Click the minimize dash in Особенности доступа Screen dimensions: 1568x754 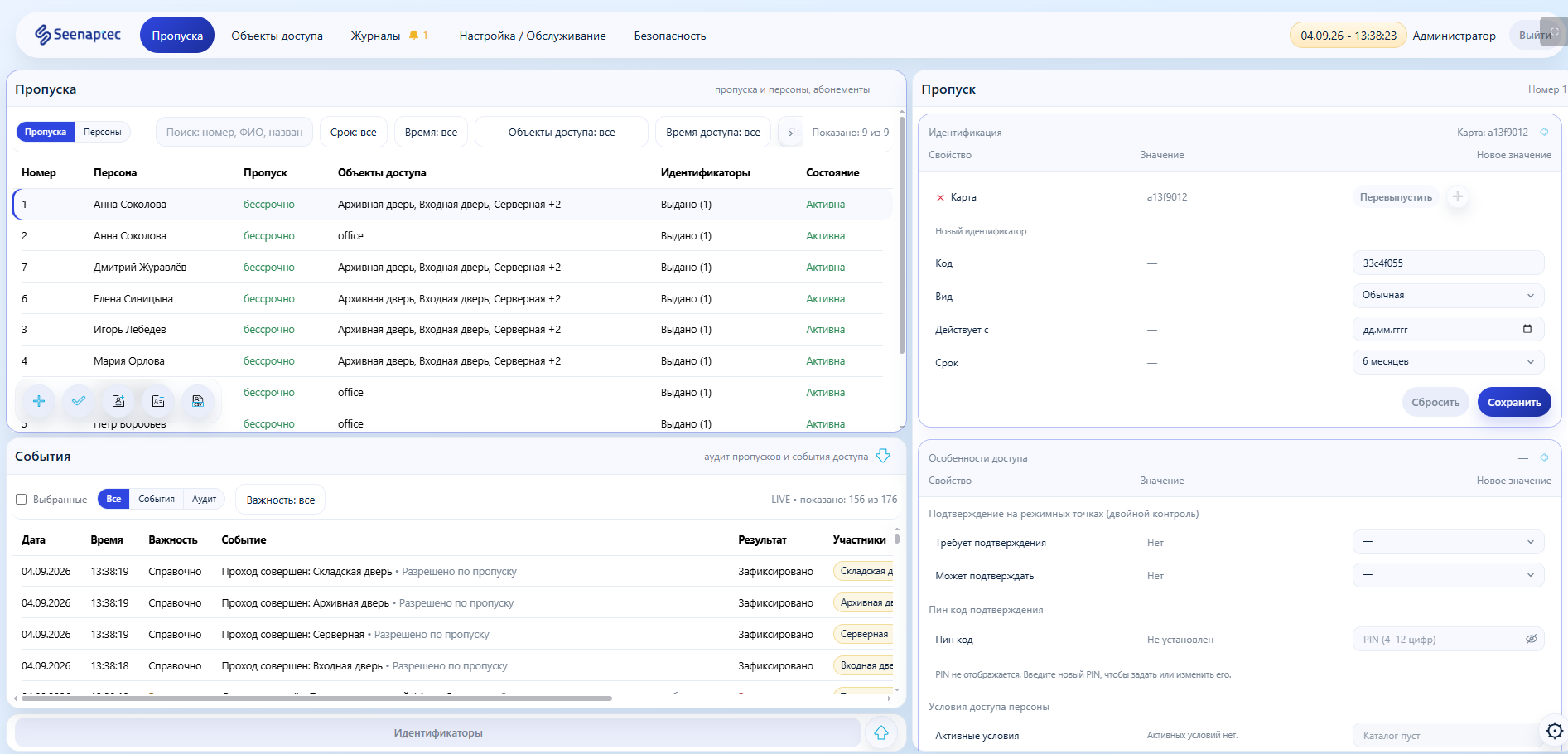pyautogui.click(x=1523, y=458)
